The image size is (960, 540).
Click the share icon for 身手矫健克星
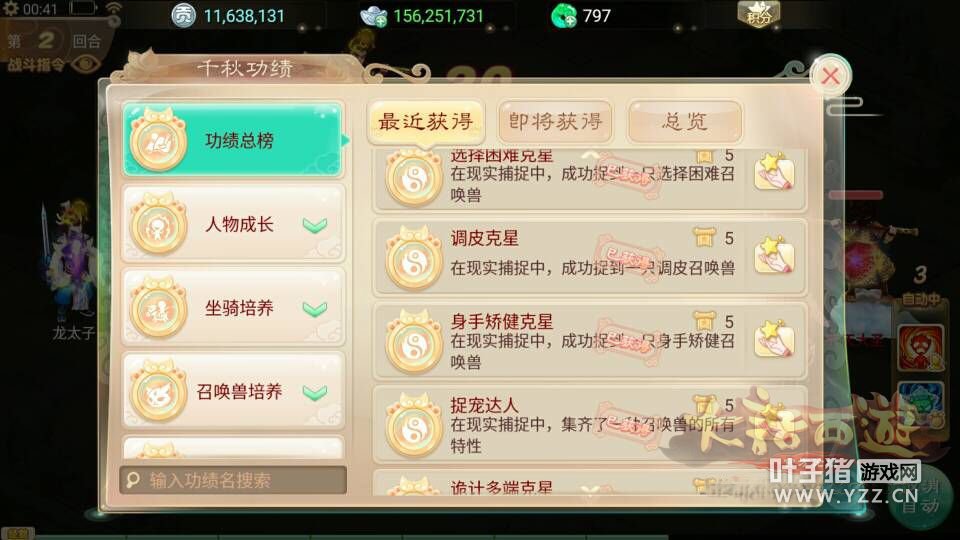coord(774,339)
